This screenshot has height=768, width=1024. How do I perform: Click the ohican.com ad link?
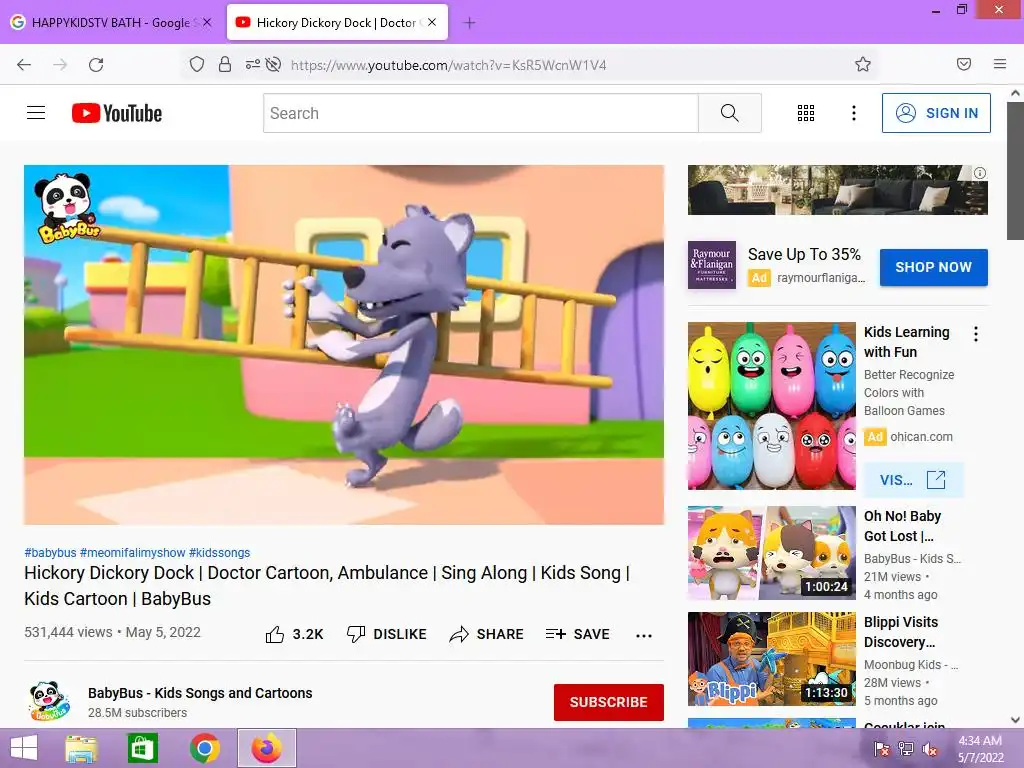[x=921, y=437]
